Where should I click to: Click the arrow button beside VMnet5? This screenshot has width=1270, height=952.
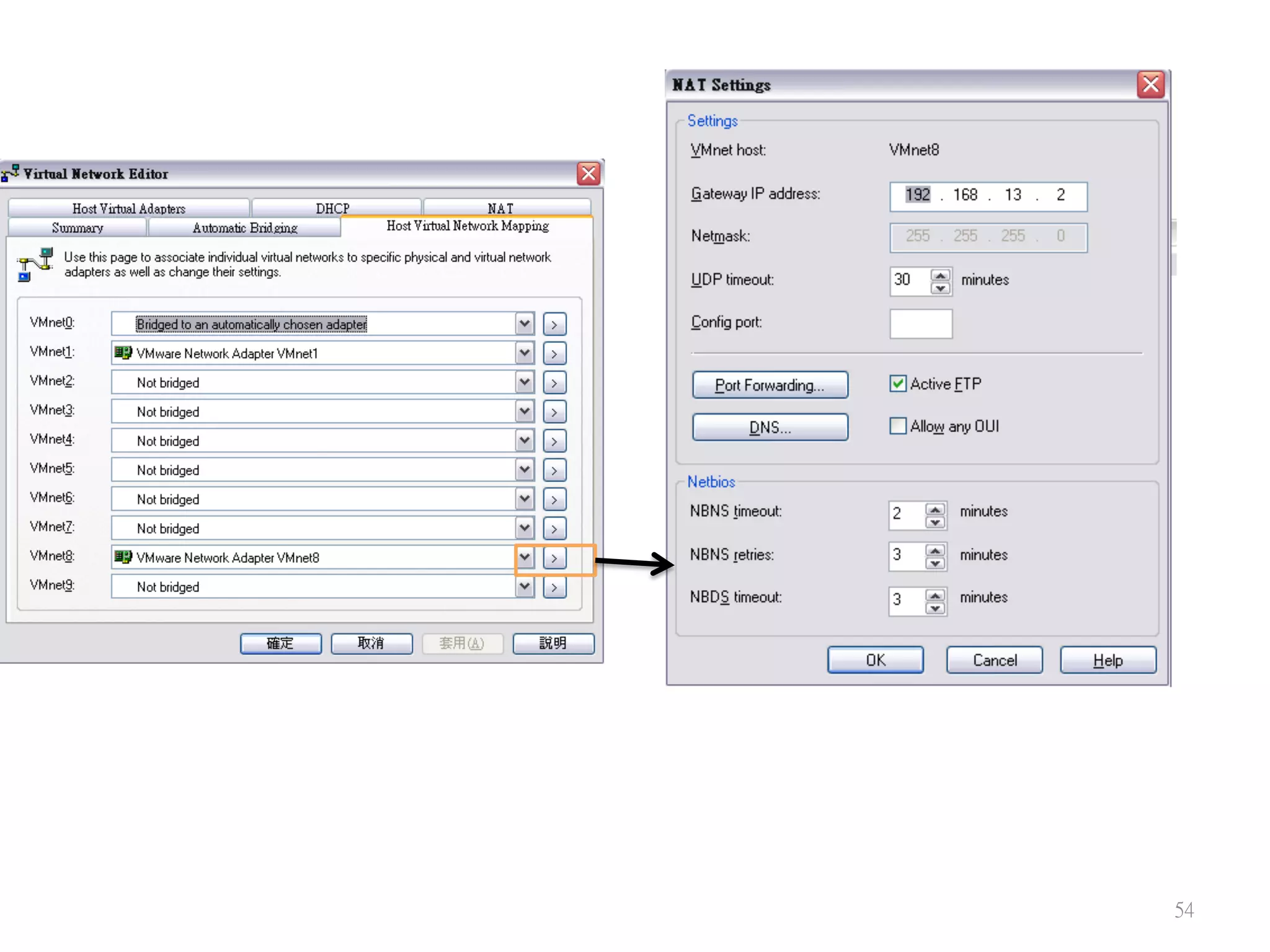pos(554,470)
